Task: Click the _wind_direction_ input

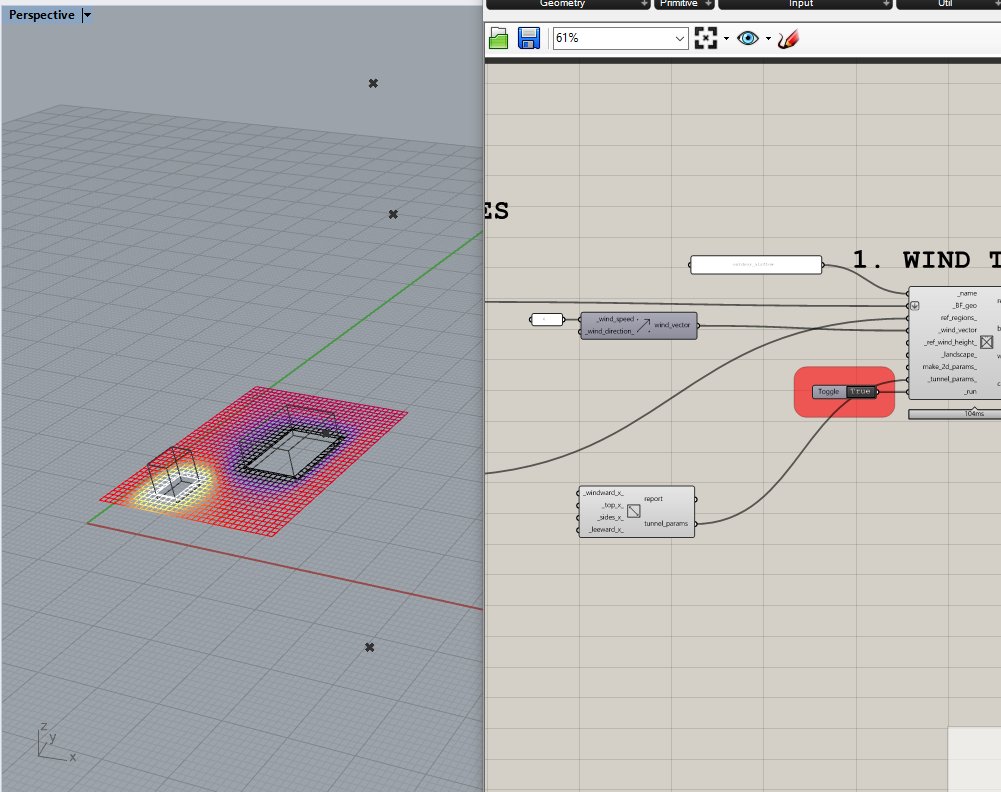Action: 610,331
